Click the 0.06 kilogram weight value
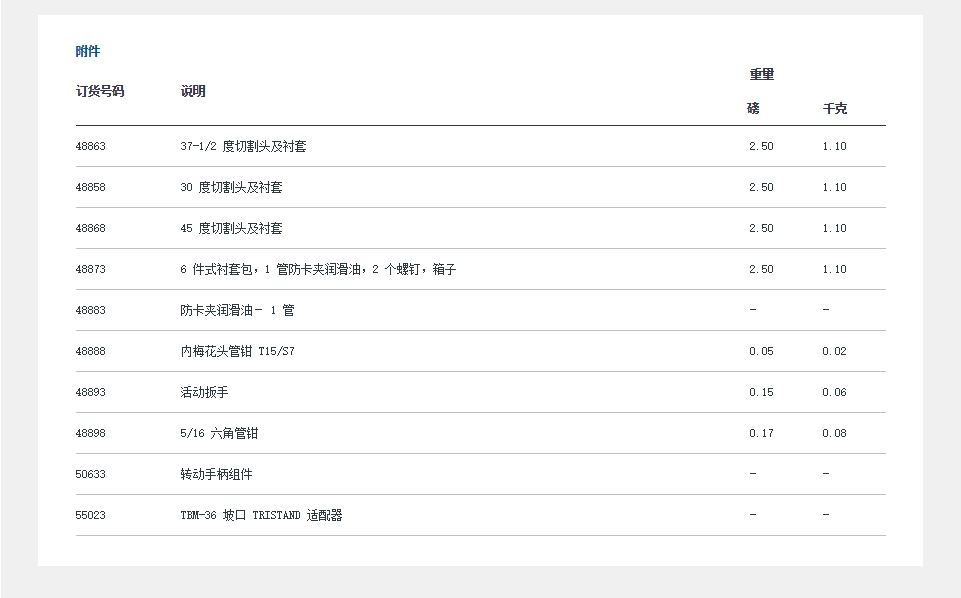The image size is (961, 598). [834, 392]
